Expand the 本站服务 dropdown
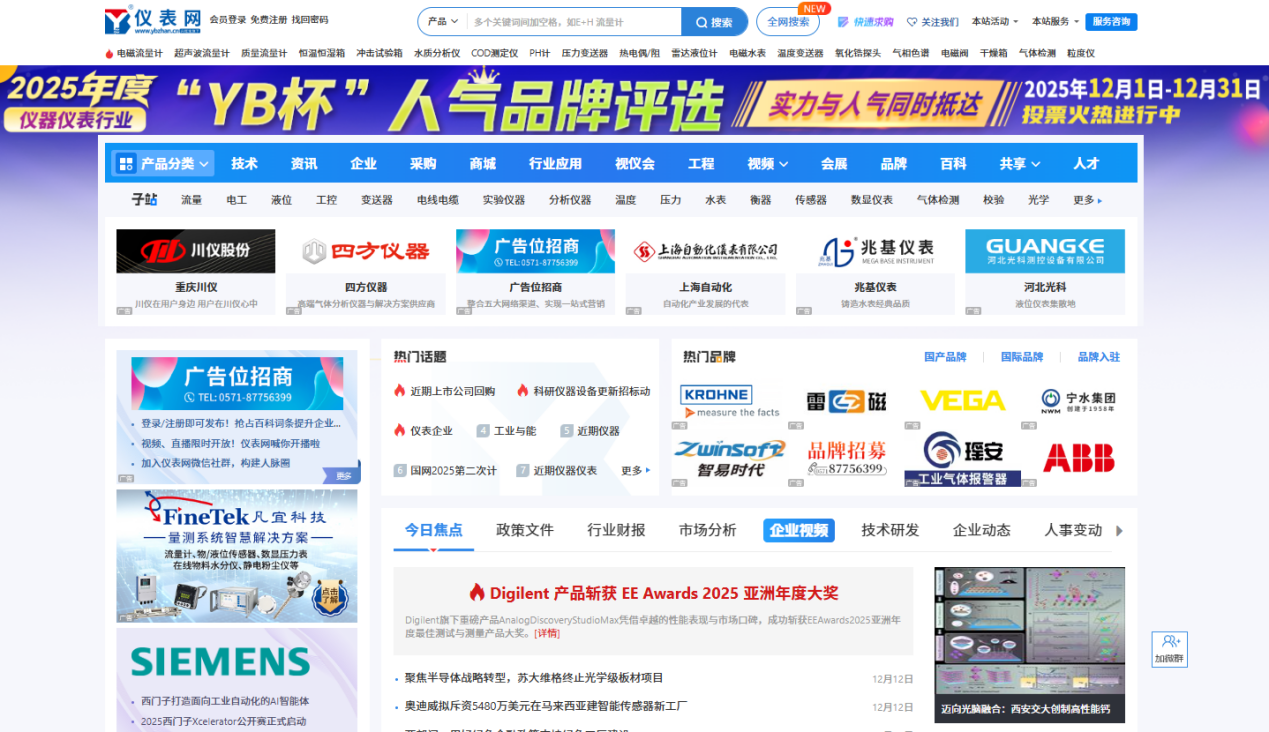1269x732 pixels. pyautogui.click(x=1055, y=22)
